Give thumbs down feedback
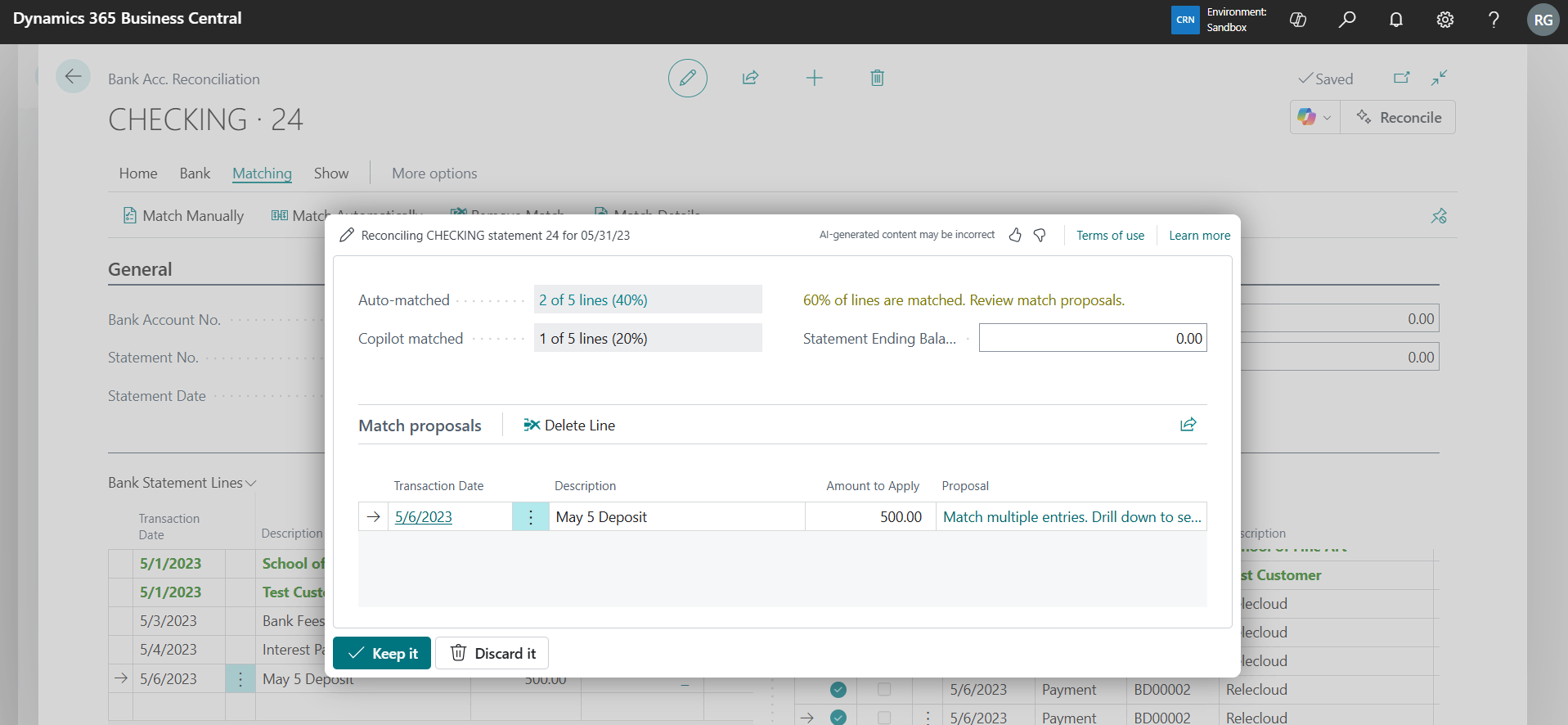Image resolution: width=1568 pixels, height=725 pixels. 1040,235
